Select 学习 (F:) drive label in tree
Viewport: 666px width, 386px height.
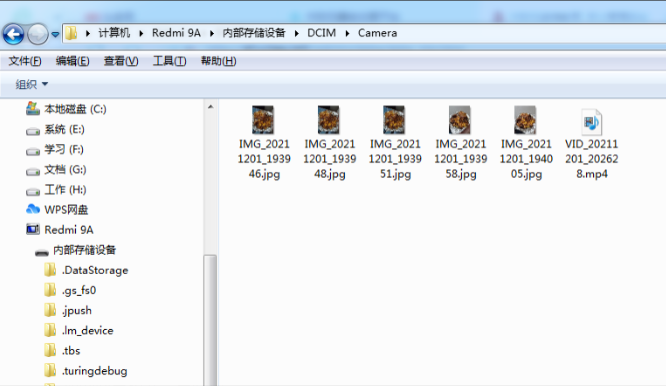point(64,149)
